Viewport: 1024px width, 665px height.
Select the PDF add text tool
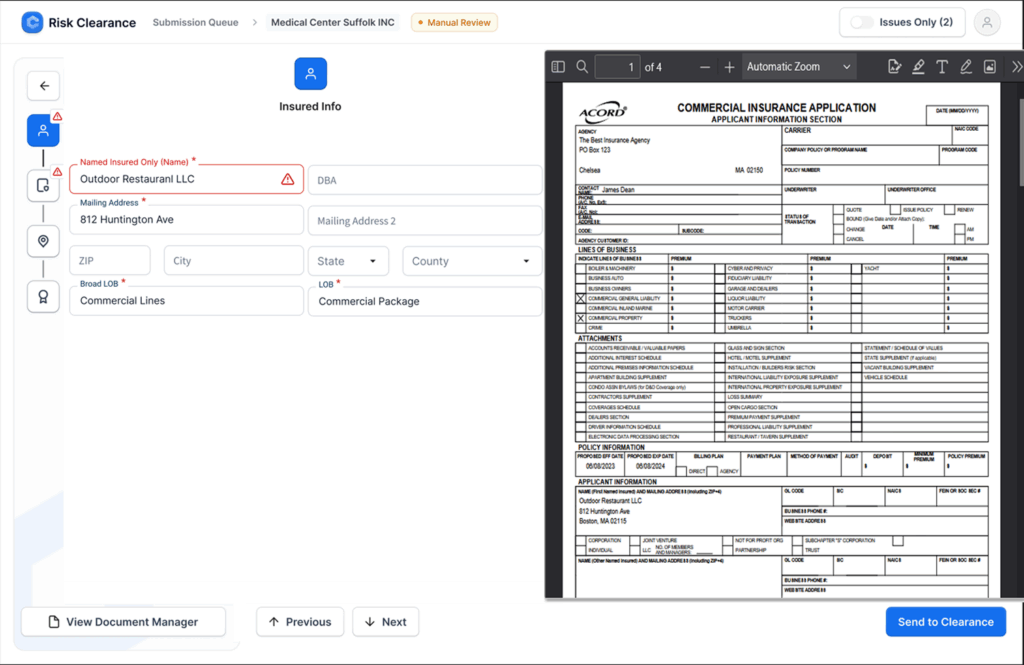942,67
